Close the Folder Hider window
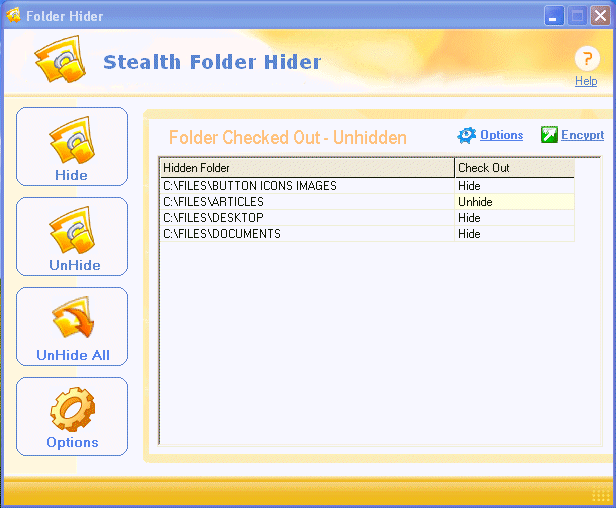 point(600,16)
